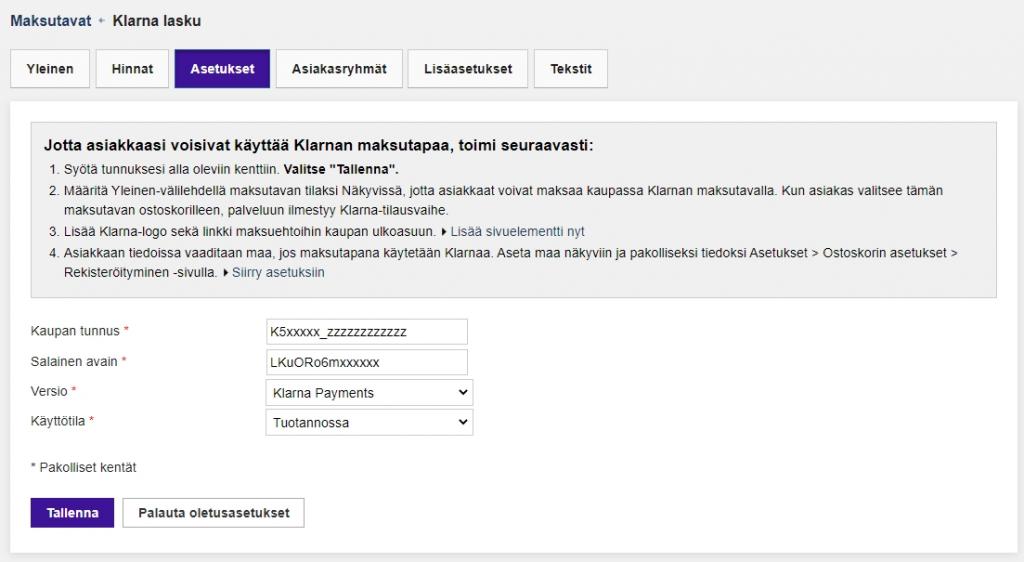1024x562 pixels.
Task: Click the Maksutavat breadcrumb link
Action: pyautogui.click(x=51, y=21)
